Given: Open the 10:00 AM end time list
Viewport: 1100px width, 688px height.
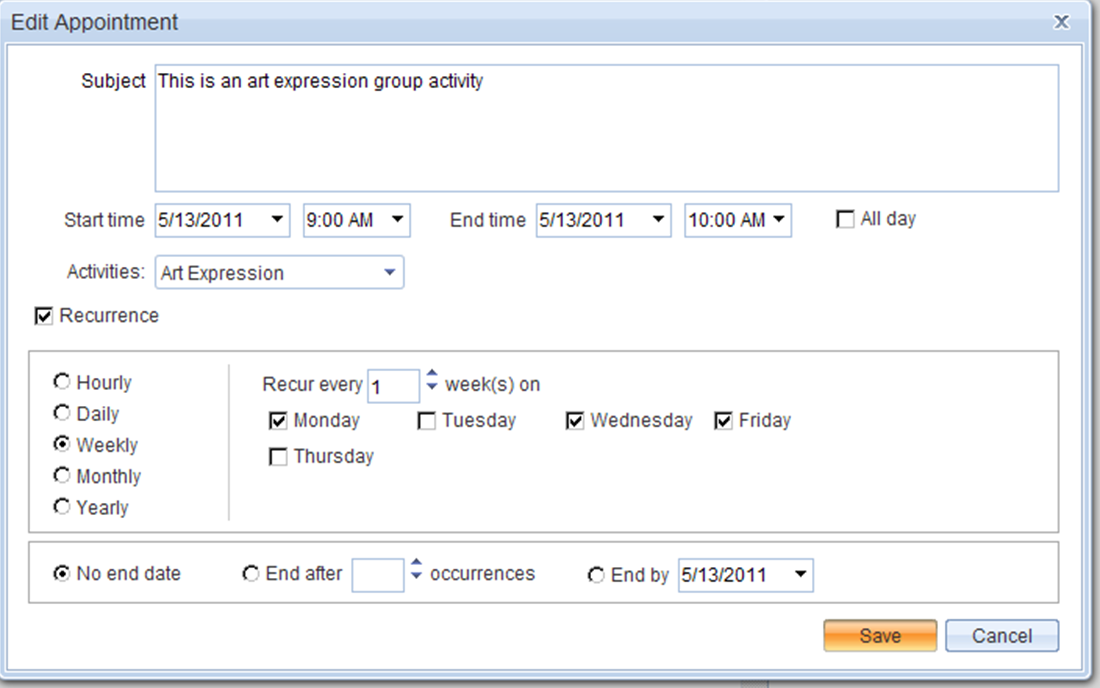Looking at the screenshot, I should [778, 220].
